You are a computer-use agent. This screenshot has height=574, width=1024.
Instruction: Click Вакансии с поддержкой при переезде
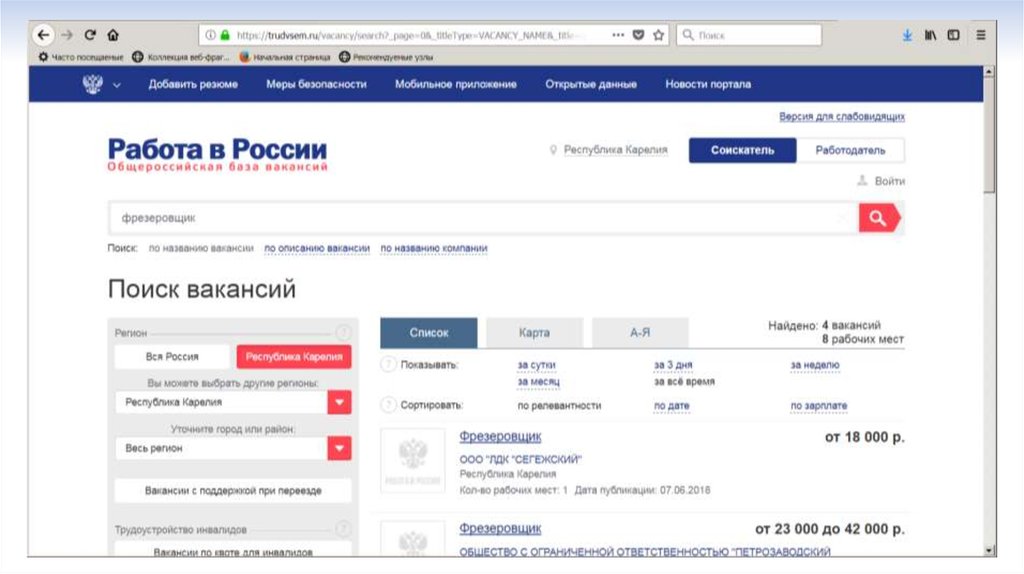[x=233, y=490]
